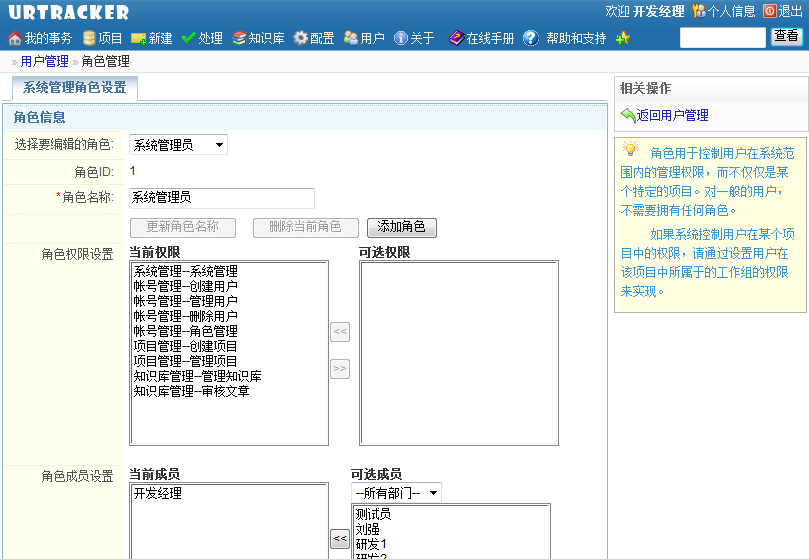Click the 添加角色 button
The image size is (809, 559).
pos(401,227)
